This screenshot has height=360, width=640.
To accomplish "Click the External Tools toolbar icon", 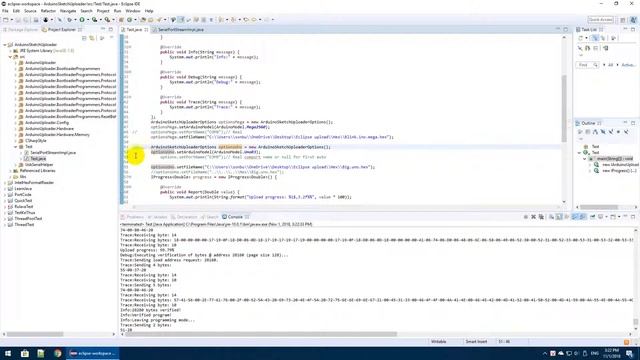I will click(107, 20).
